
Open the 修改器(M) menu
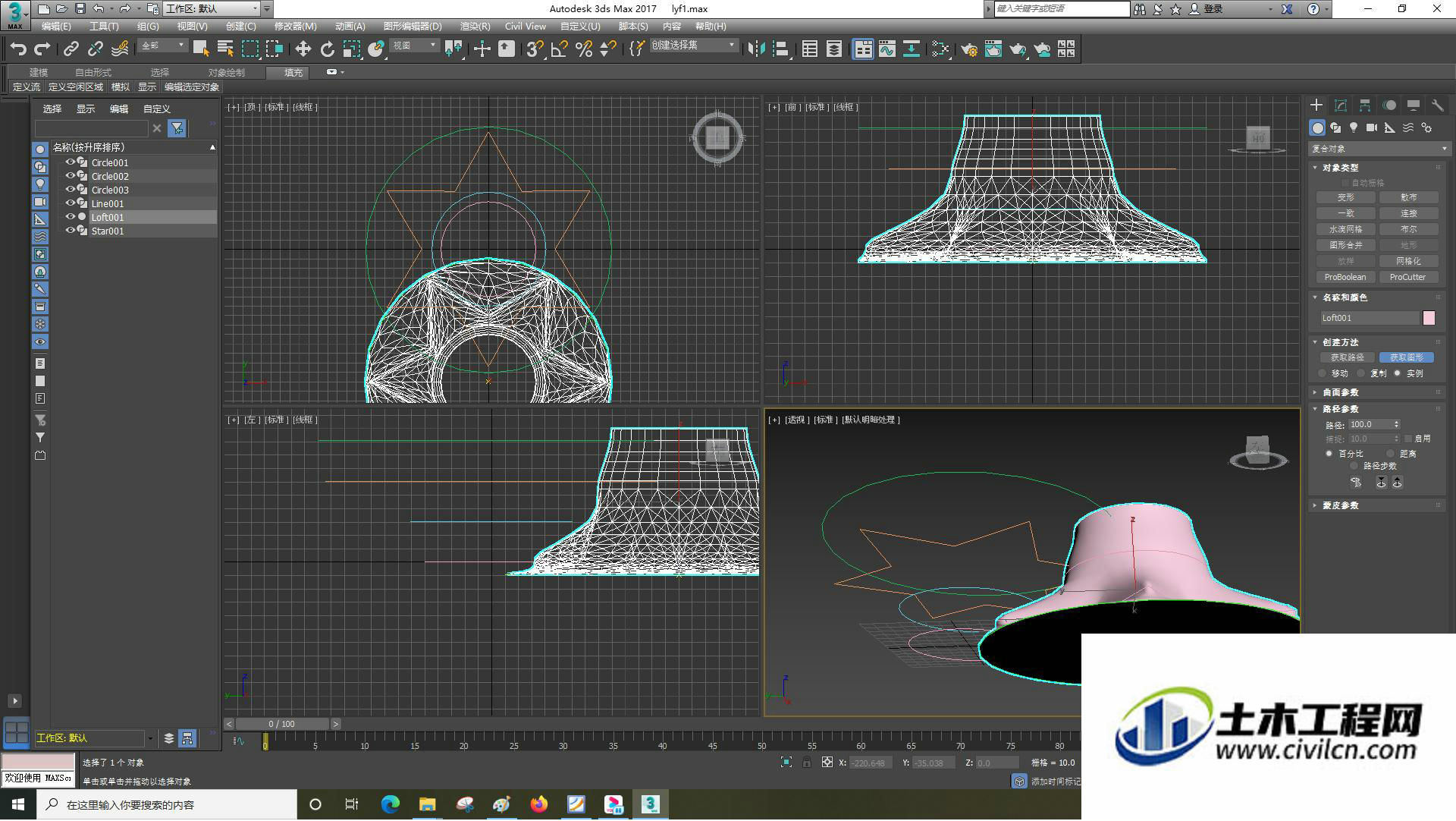[295, 27]
